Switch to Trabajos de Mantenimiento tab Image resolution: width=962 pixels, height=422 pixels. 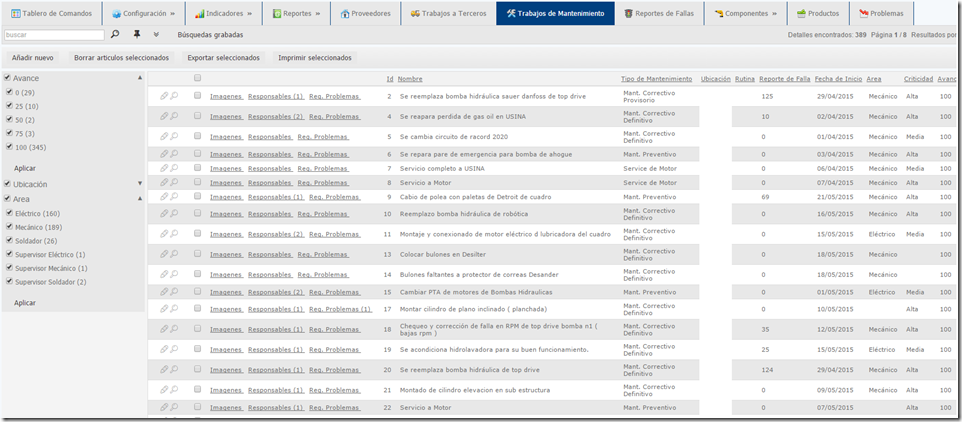(555, 13)
